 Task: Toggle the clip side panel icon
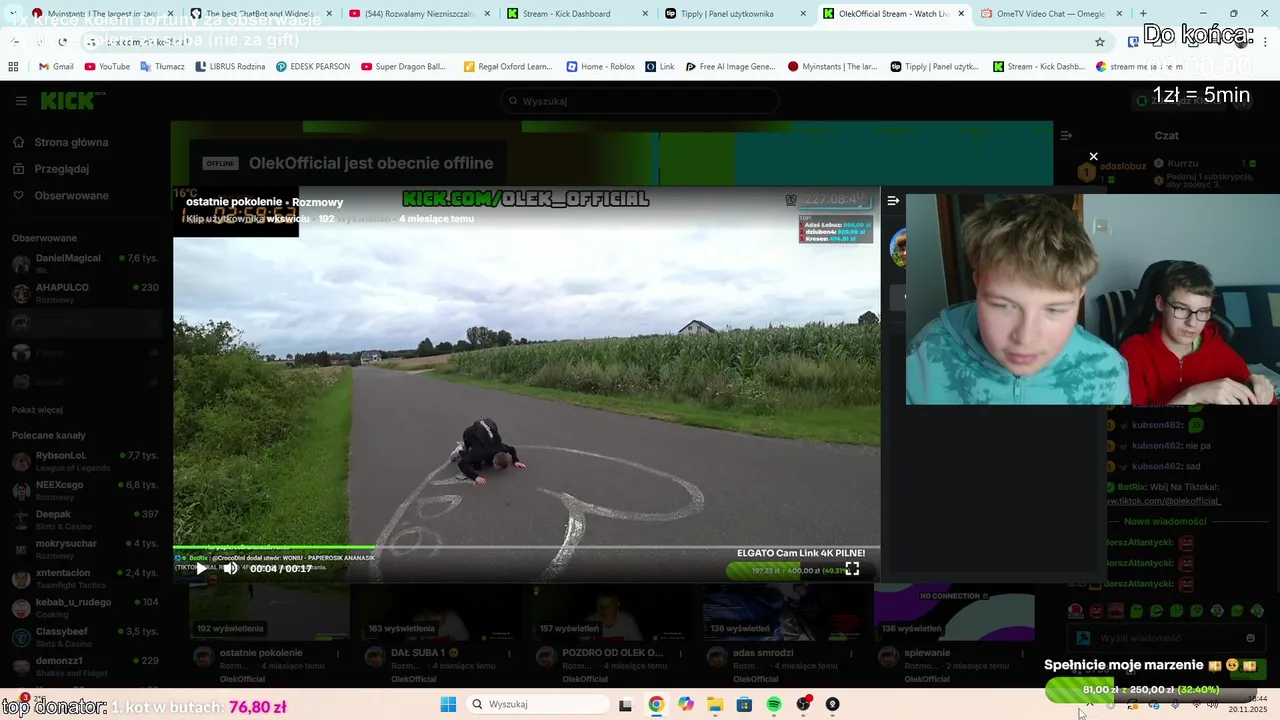coord(893,201)
